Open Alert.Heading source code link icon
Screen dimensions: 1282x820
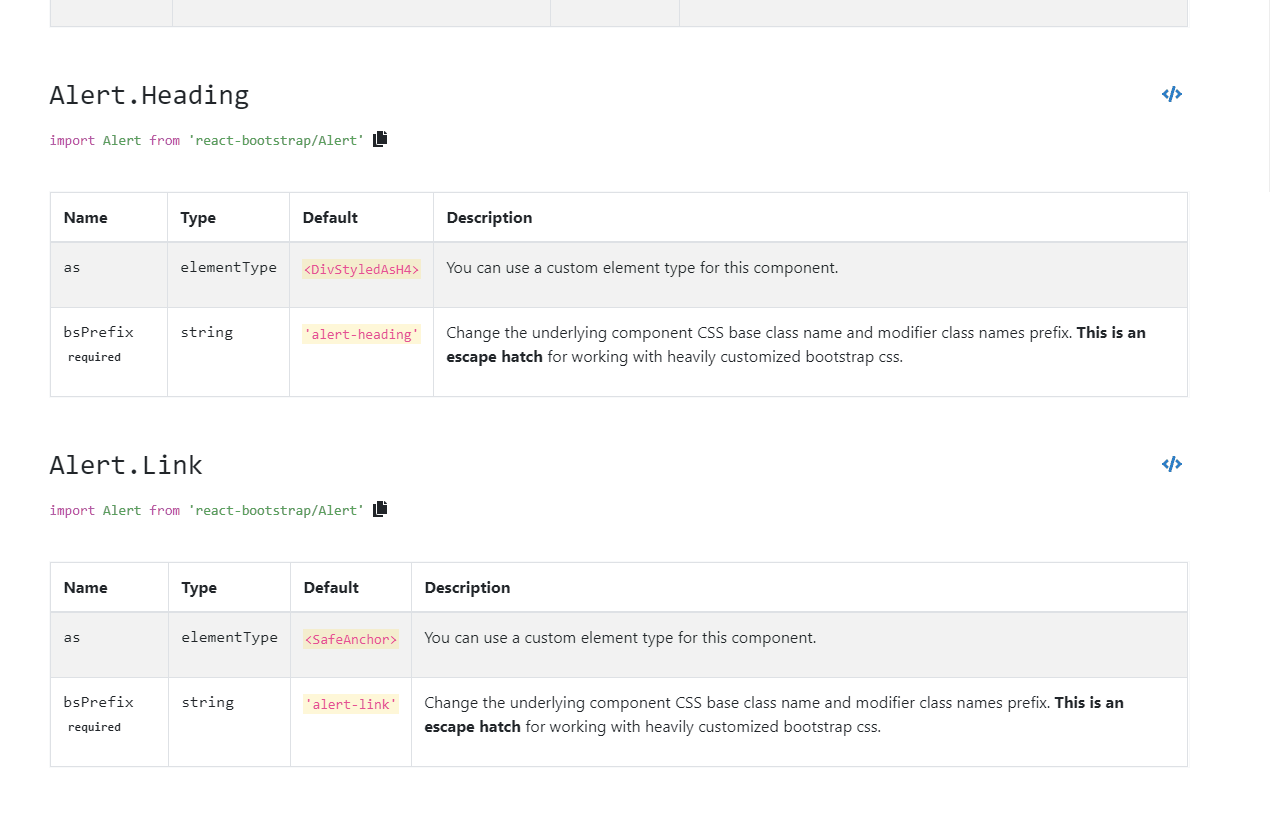click(1171, 95)
